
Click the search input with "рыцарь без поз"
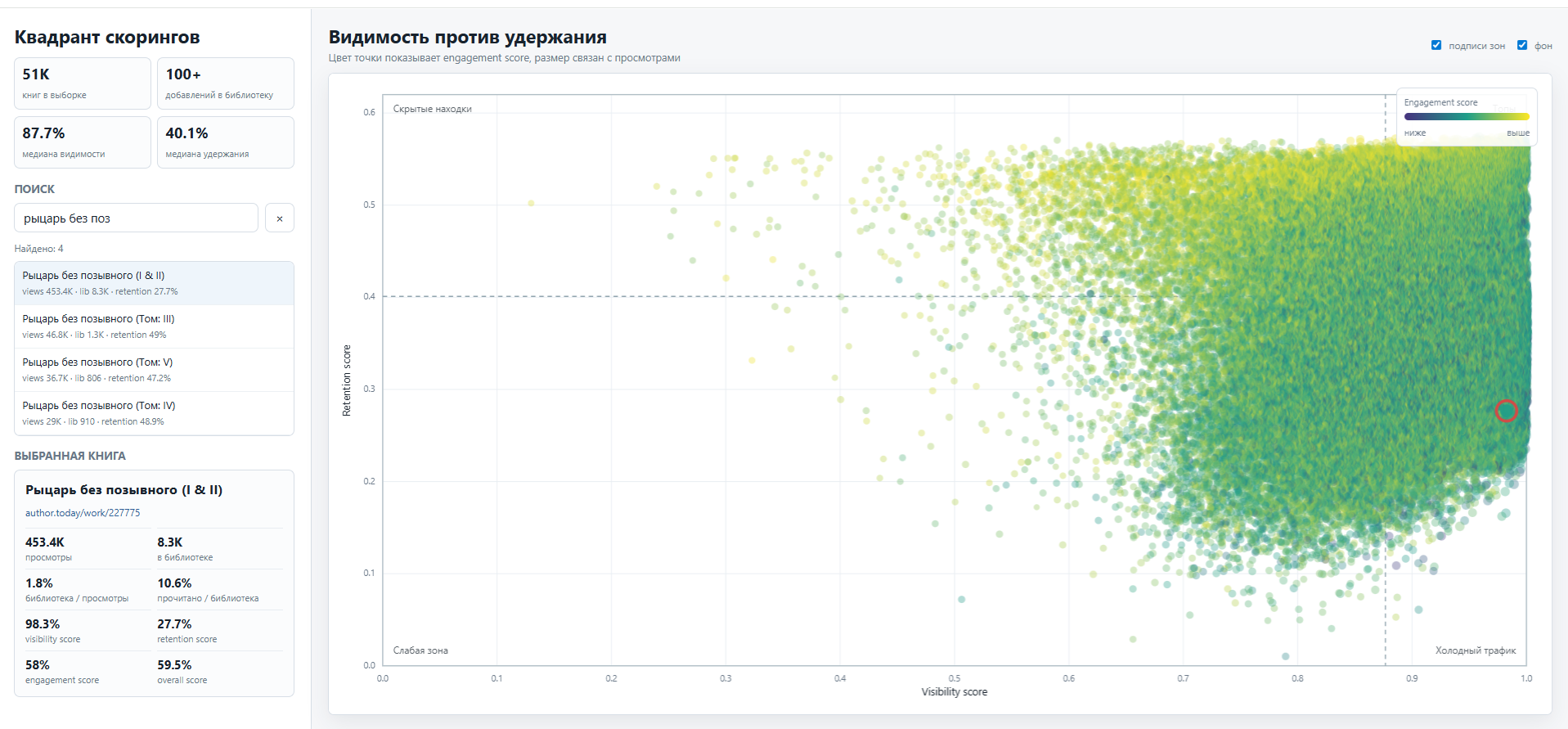[x=137, y=218]
